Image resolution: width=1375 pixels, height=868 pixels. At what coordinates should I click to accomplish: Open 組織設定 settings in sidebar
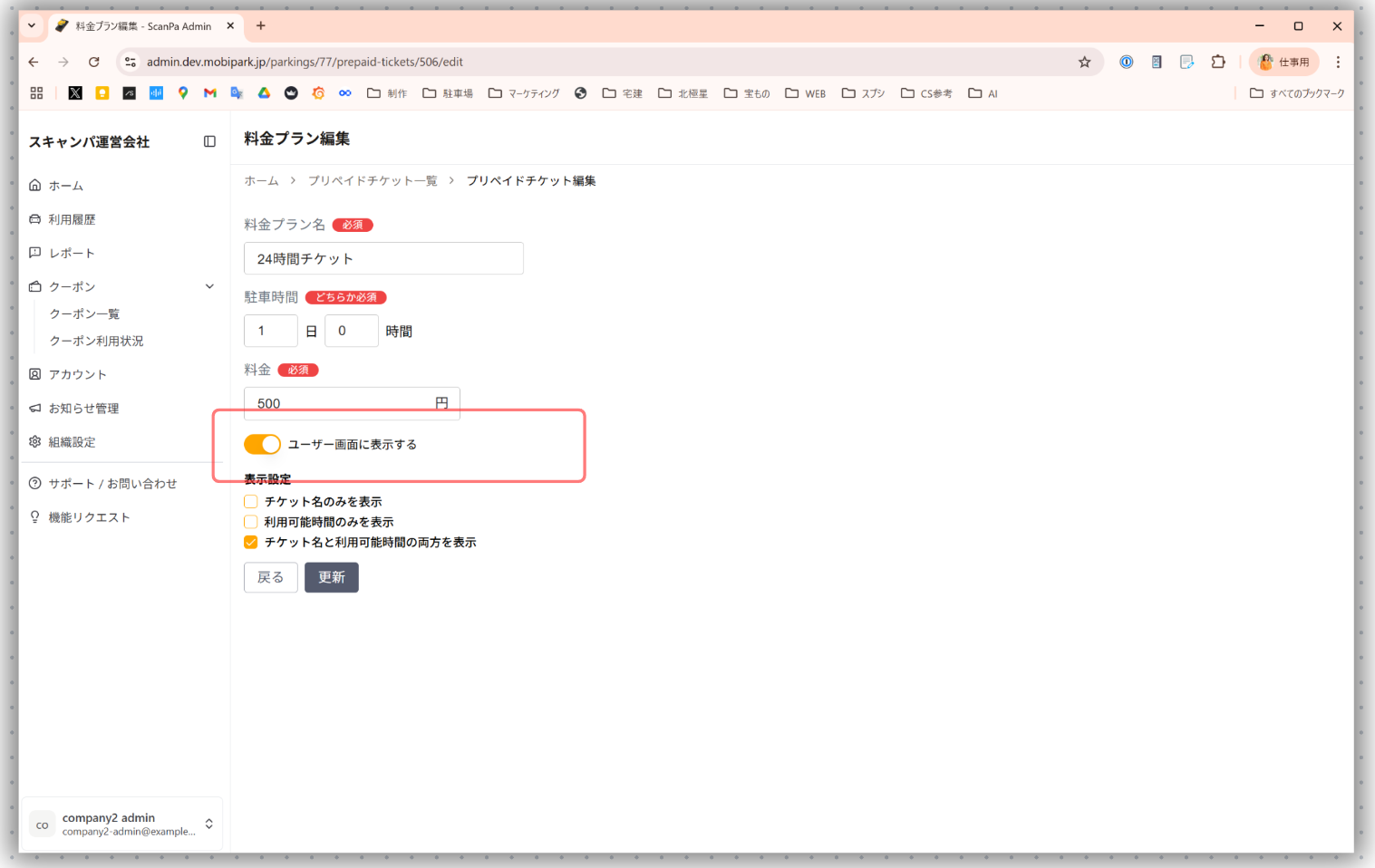(72, 442)
